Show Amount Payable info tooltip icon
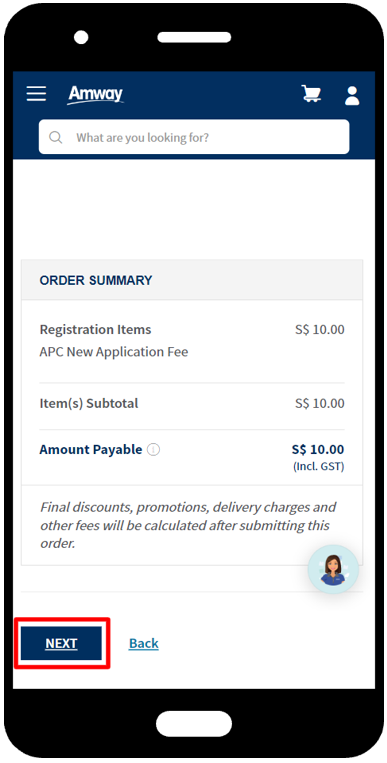 (153, 450)
